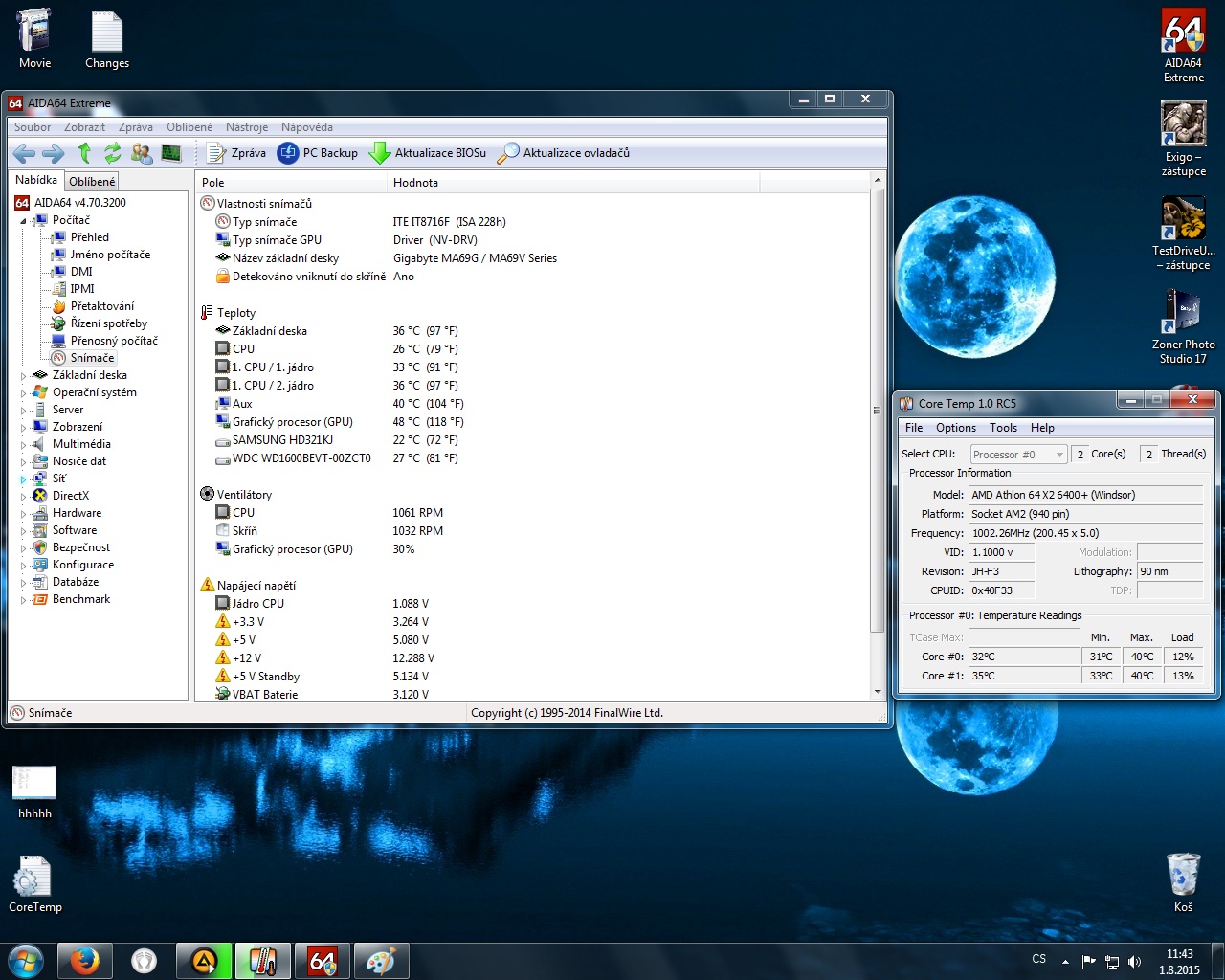Screen dimensions: 1225x980
Task: Open the Select CPU dropdown in Core Temp
Action: pos(1018,455)
